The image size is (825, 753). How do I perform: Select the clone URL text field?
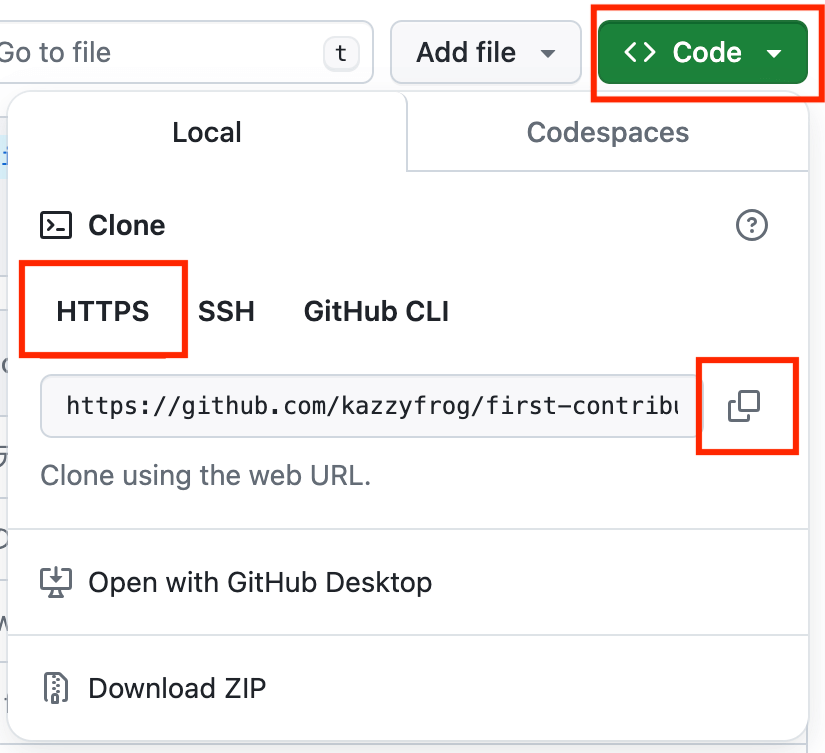click(x=370, y=405)
